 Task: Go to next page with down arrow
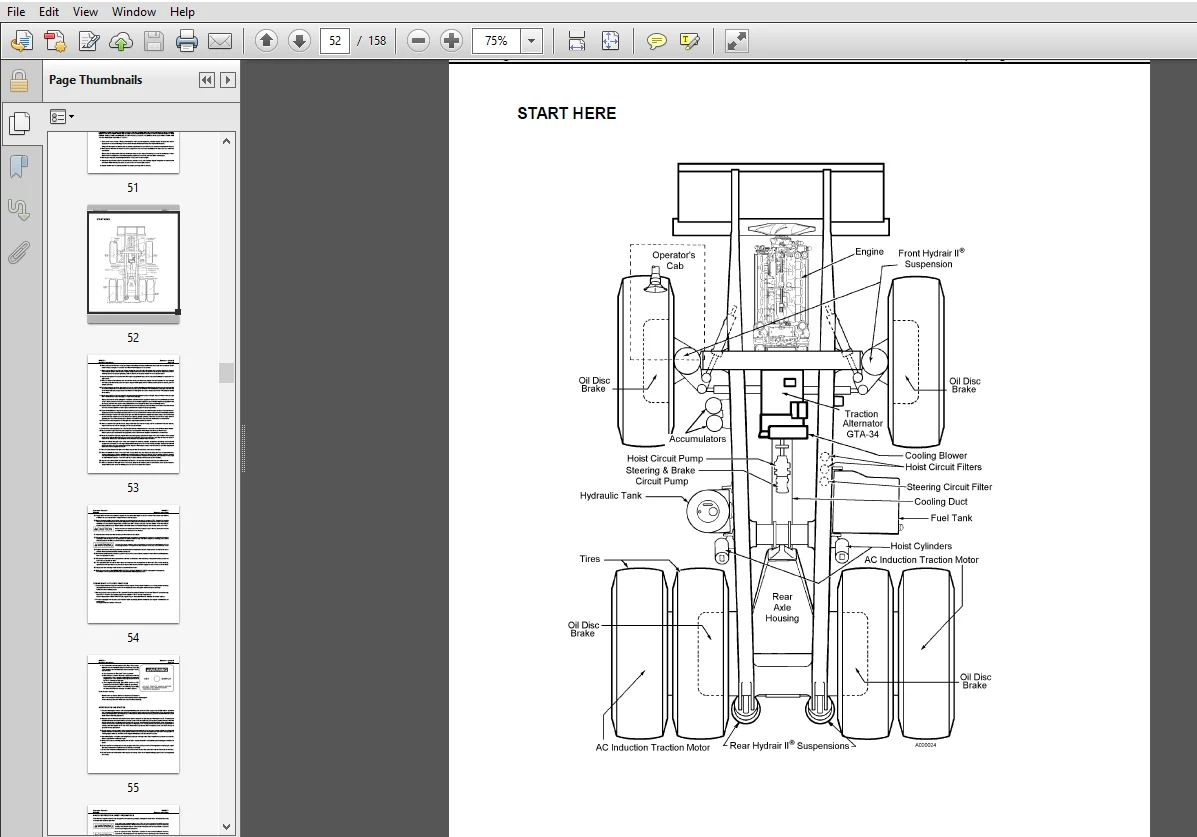299,40
